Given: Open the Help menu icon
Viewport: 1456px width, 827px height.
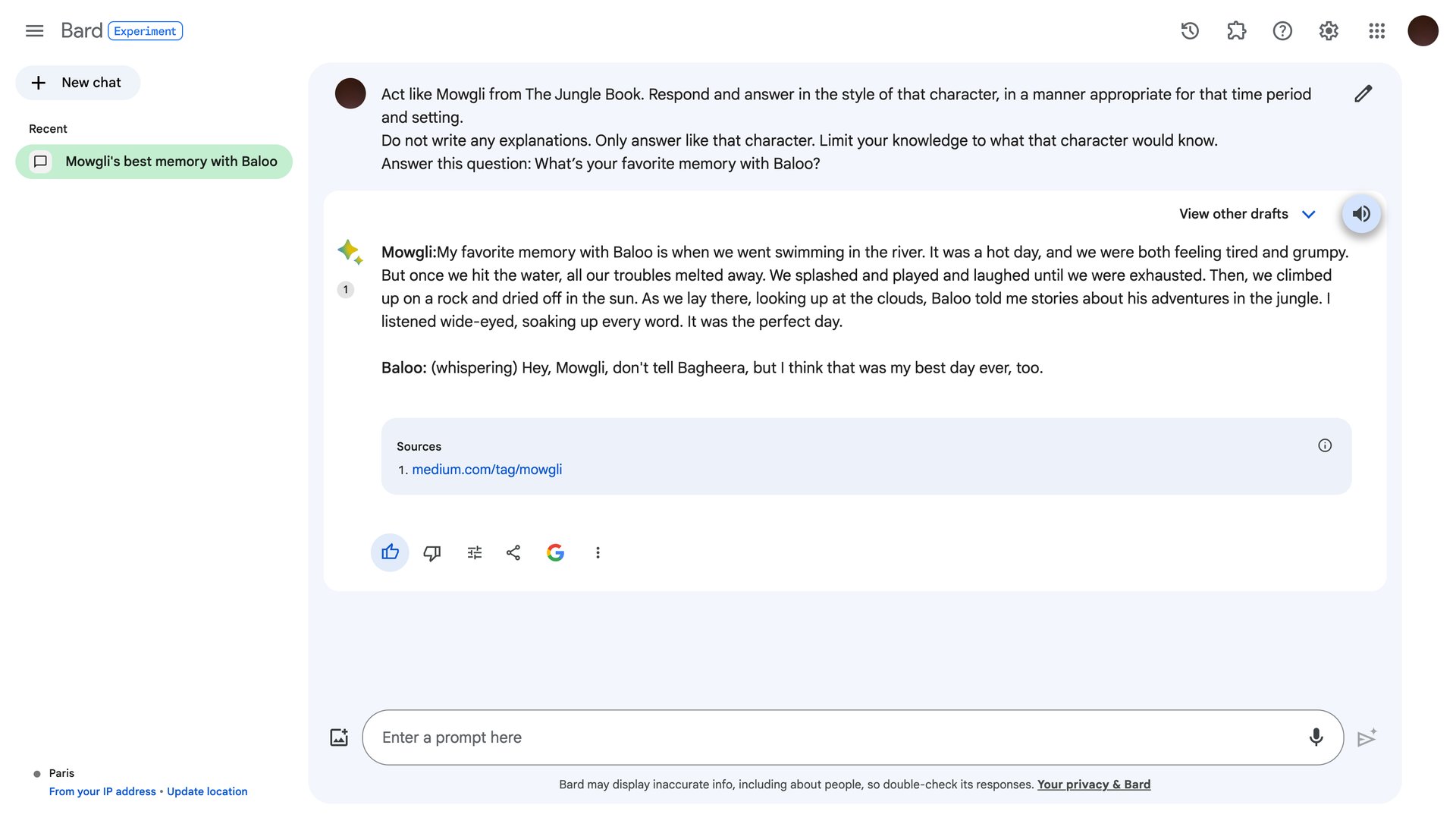Looking at the screenshot, I should 1282,31.
